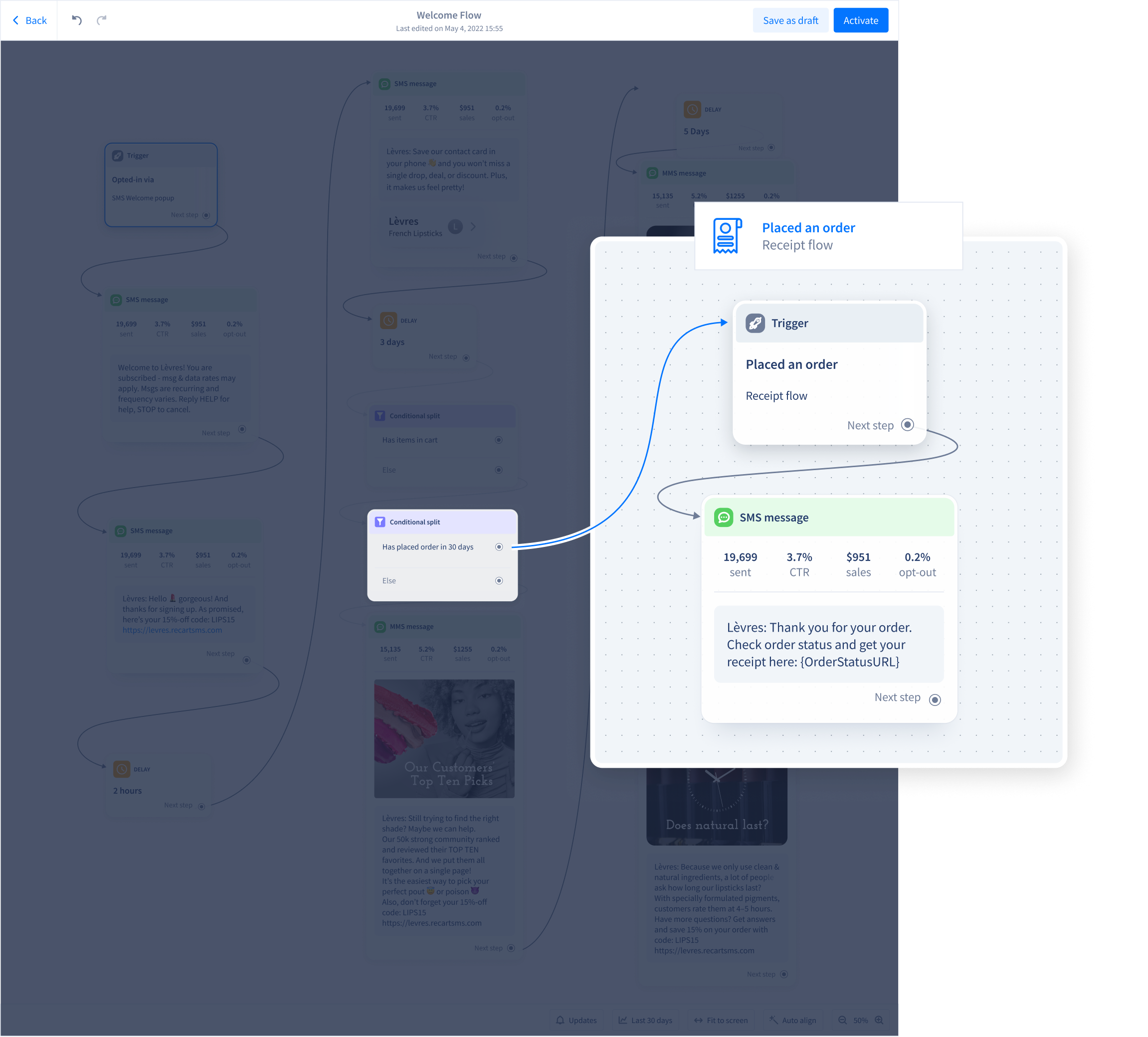This screenshot has width=1148, height=1037.
Task: Toggle the Has items in cart option
Action: 498,440
